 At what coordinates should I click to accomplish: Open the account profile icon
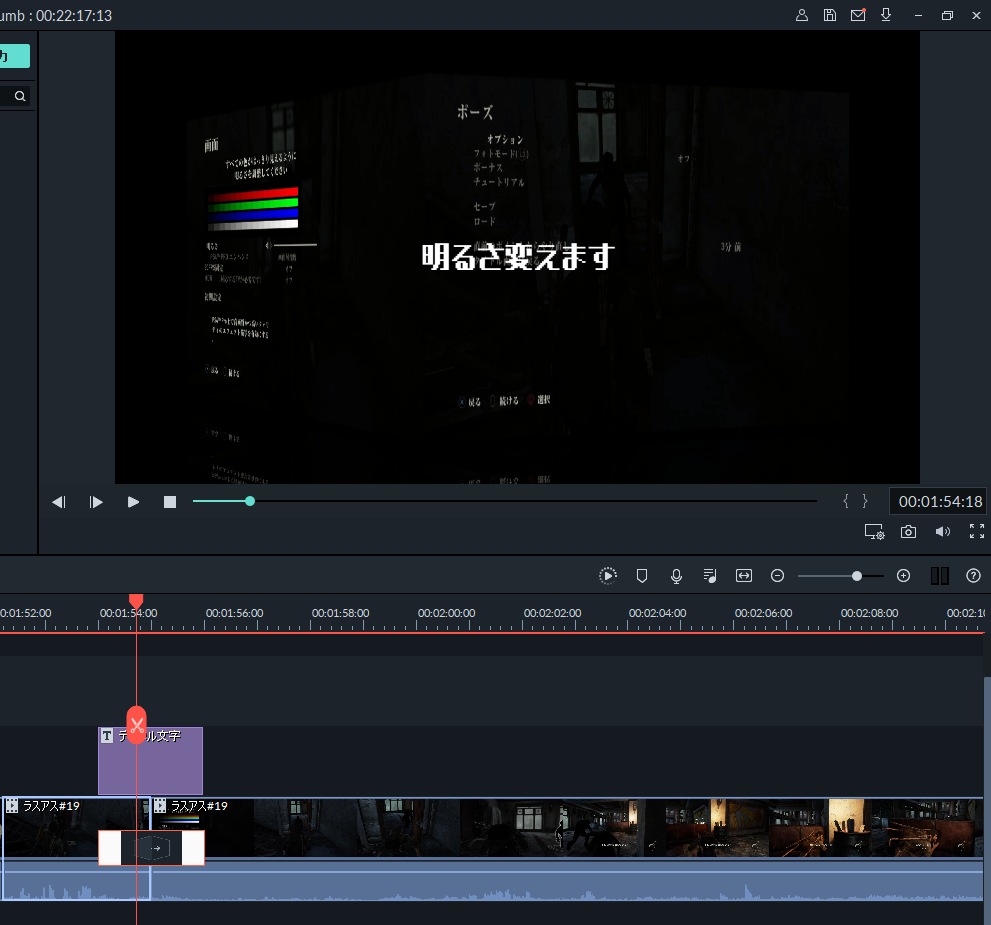801,15
